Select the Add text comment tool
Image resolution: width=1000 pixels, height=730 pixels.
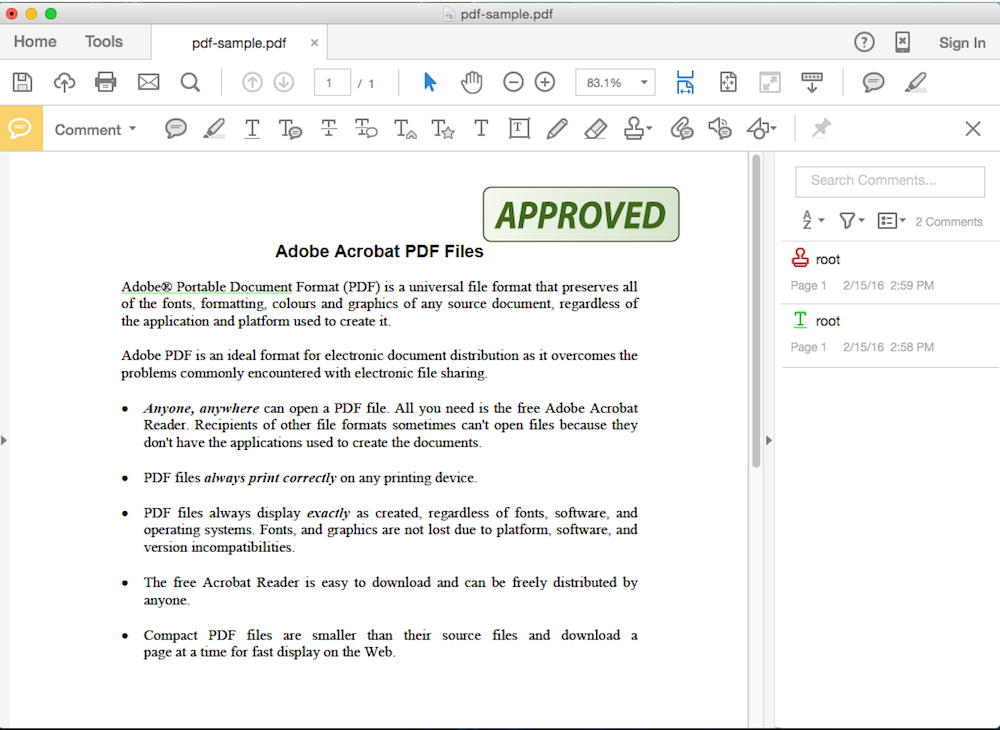[481, 129]
